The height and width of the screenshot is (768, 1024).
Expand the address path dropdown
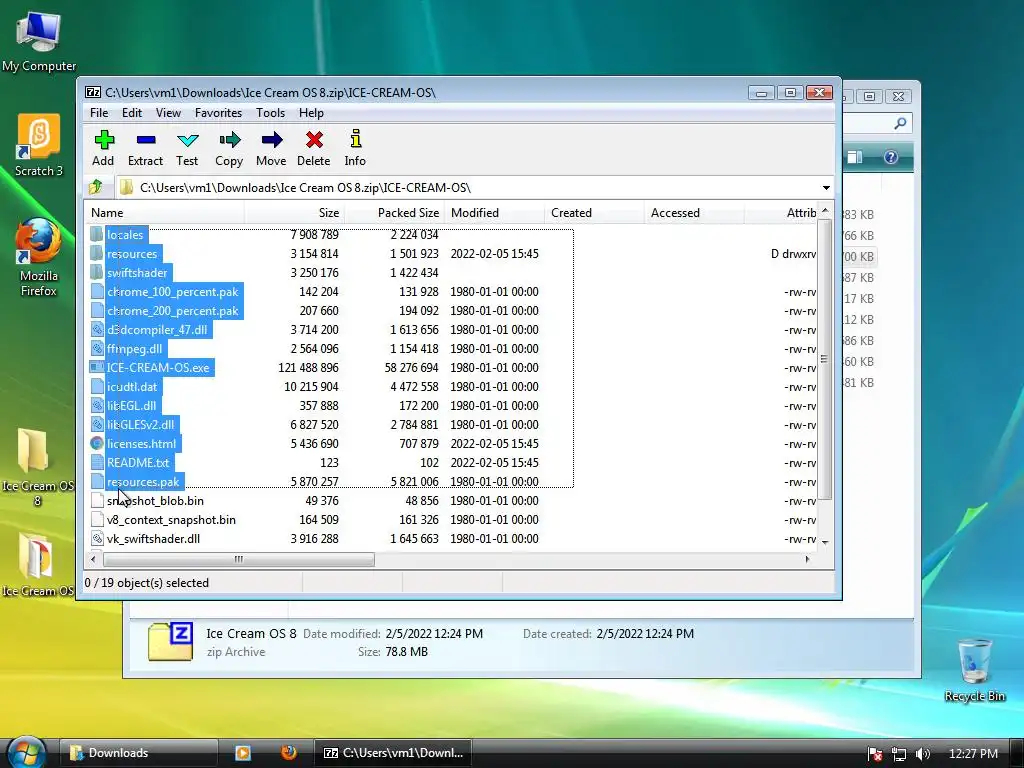point(826,188)
